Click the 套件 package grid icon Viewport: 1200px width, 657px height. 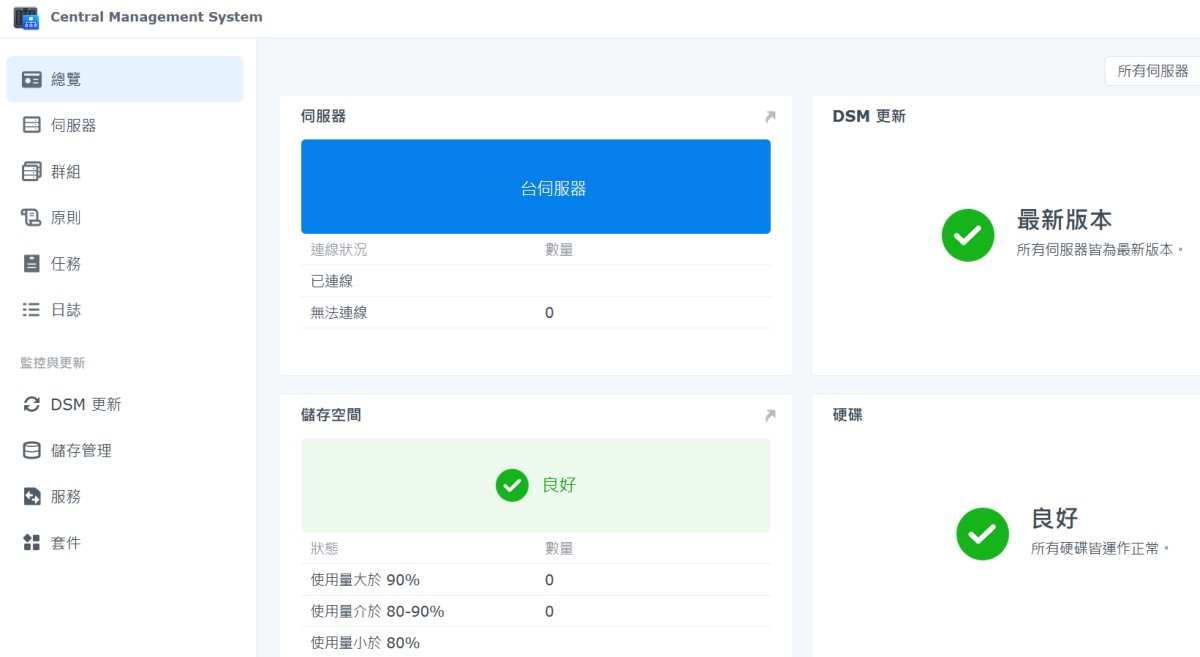[32, 543]
